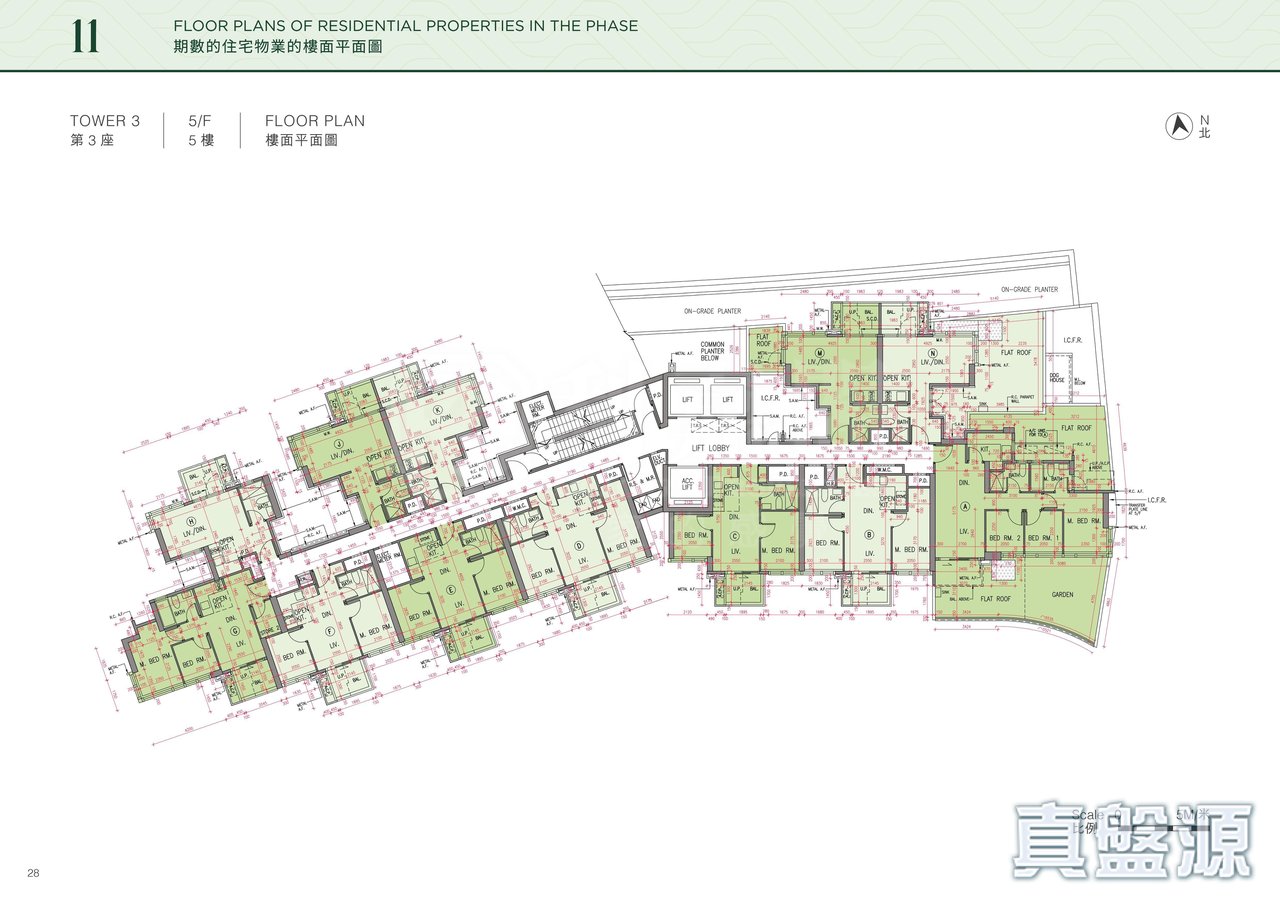
Task: Click the circled unit letter "A"
Action: (965, 506)
